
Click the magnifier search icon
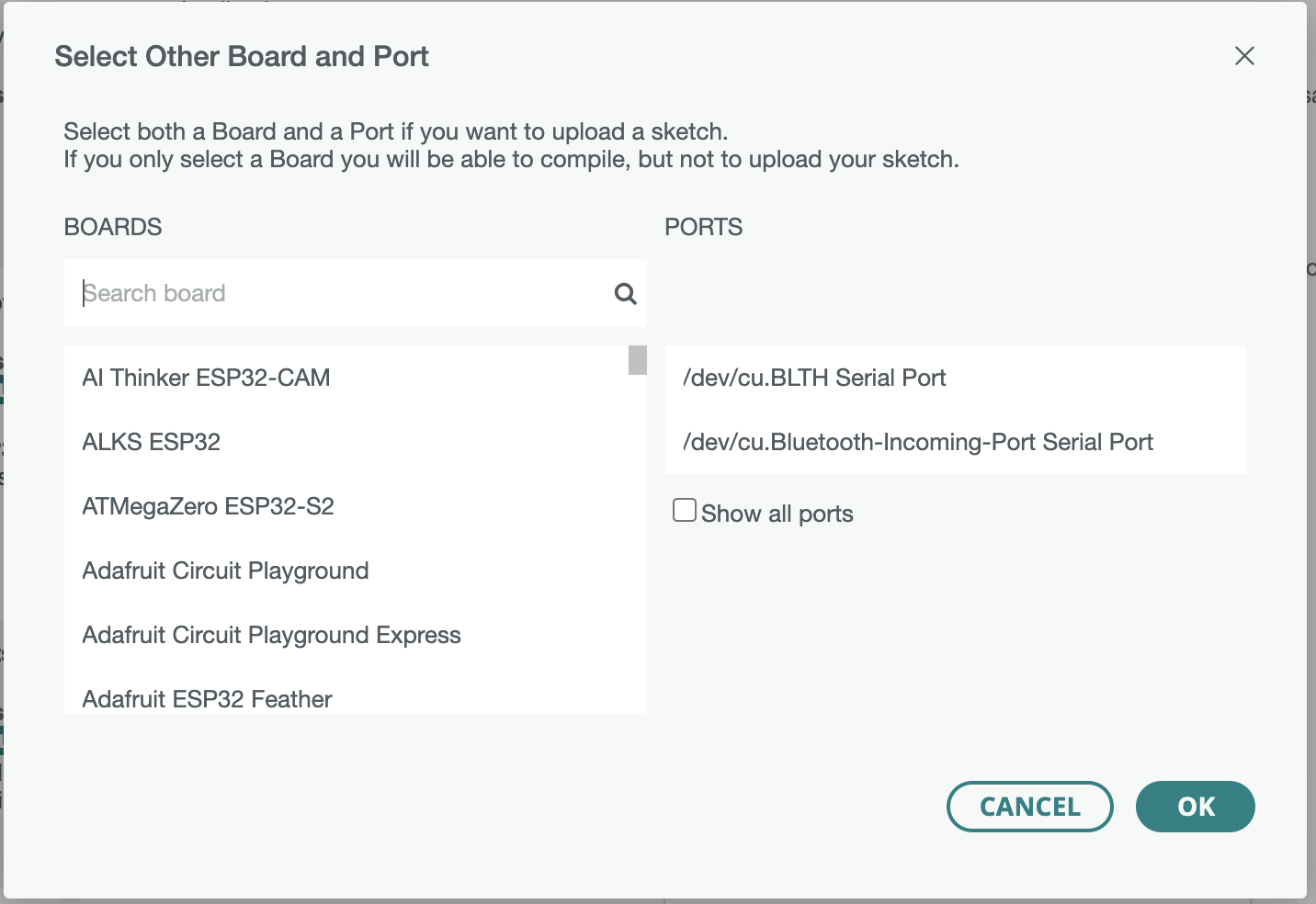(625, 293)
